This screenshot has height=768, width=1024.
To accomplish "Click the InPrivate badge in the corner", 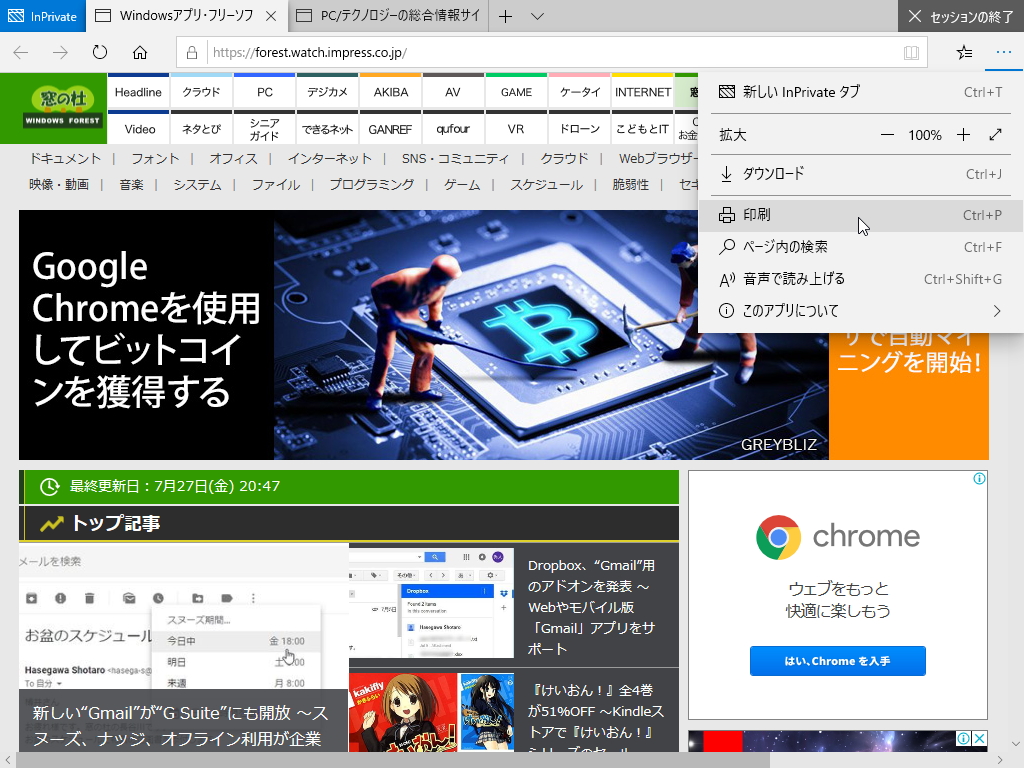I will coord(42,17).
